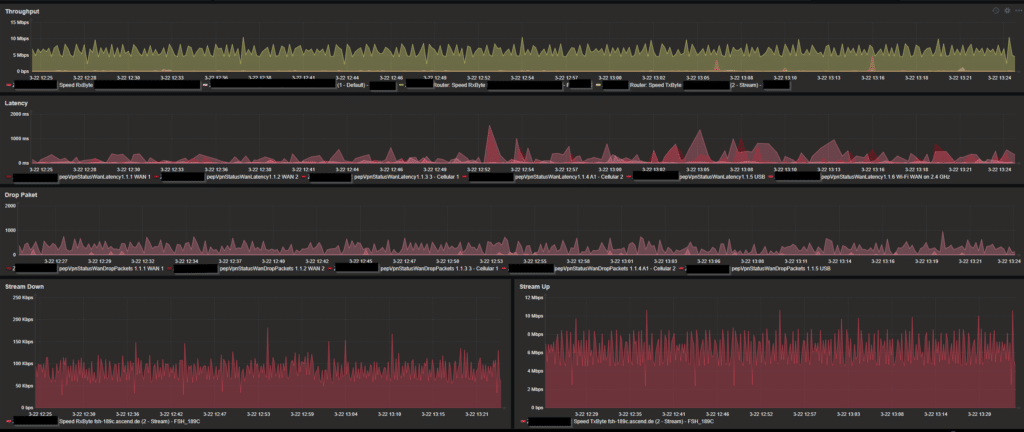Screen dimensions: 1024x432
Task: Toggle the '(1 - Default)' series in Throughput legend
Action: (351, 85)
